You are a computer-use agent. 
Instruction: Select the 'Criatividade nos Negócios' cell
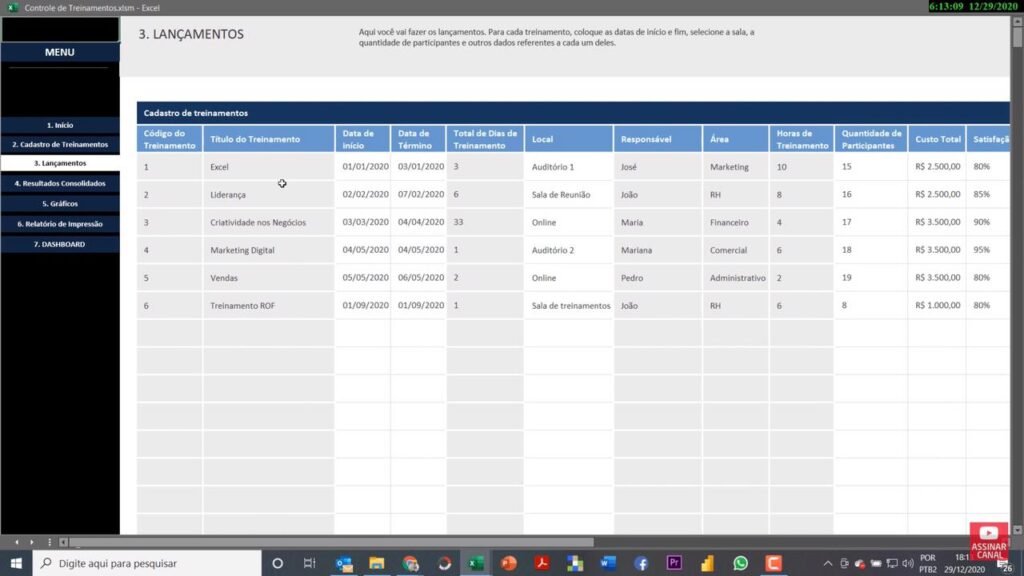tap(268, 223)
